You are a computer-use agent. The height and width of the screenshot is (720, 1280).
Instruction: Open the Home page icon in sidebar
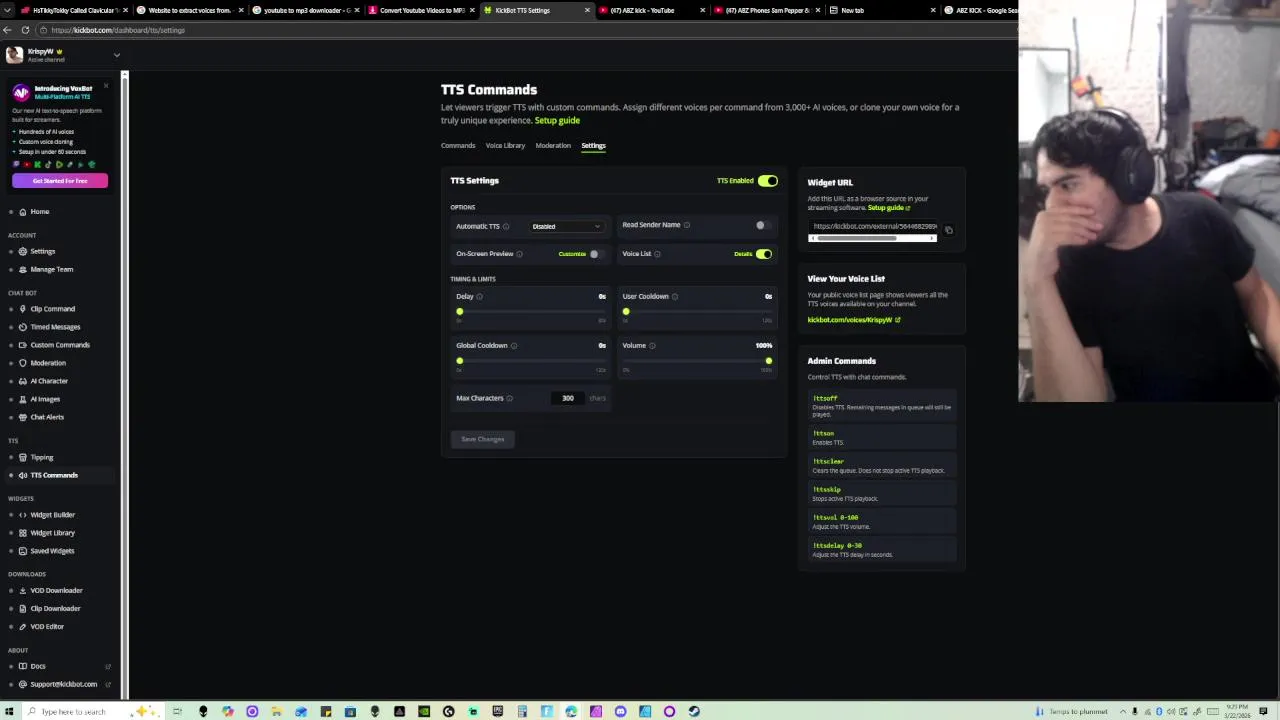pyautogui.click(x=23, y=212)
